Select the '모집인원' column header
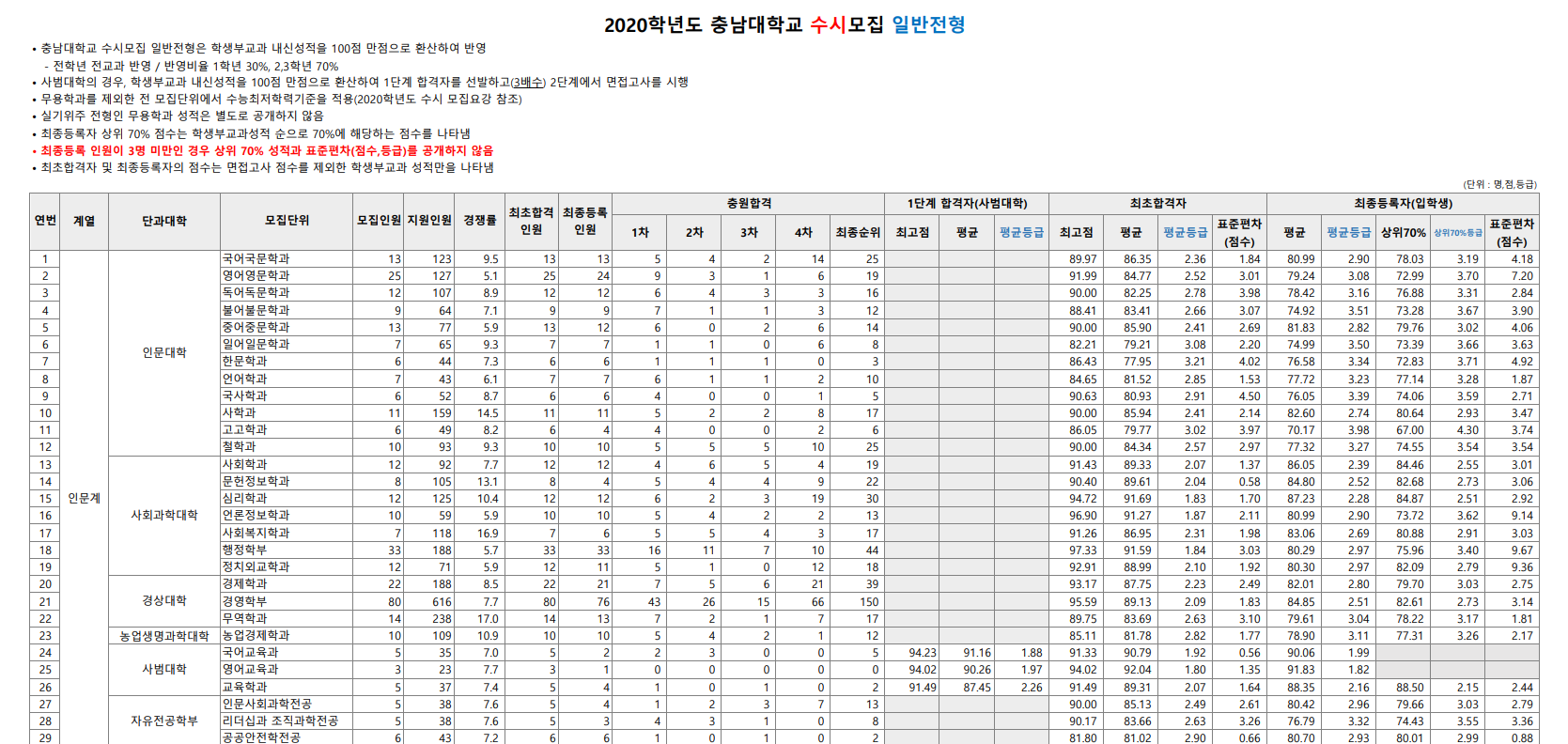The image size is (1568, 744). pyautogui.click(x=379, y=221)
